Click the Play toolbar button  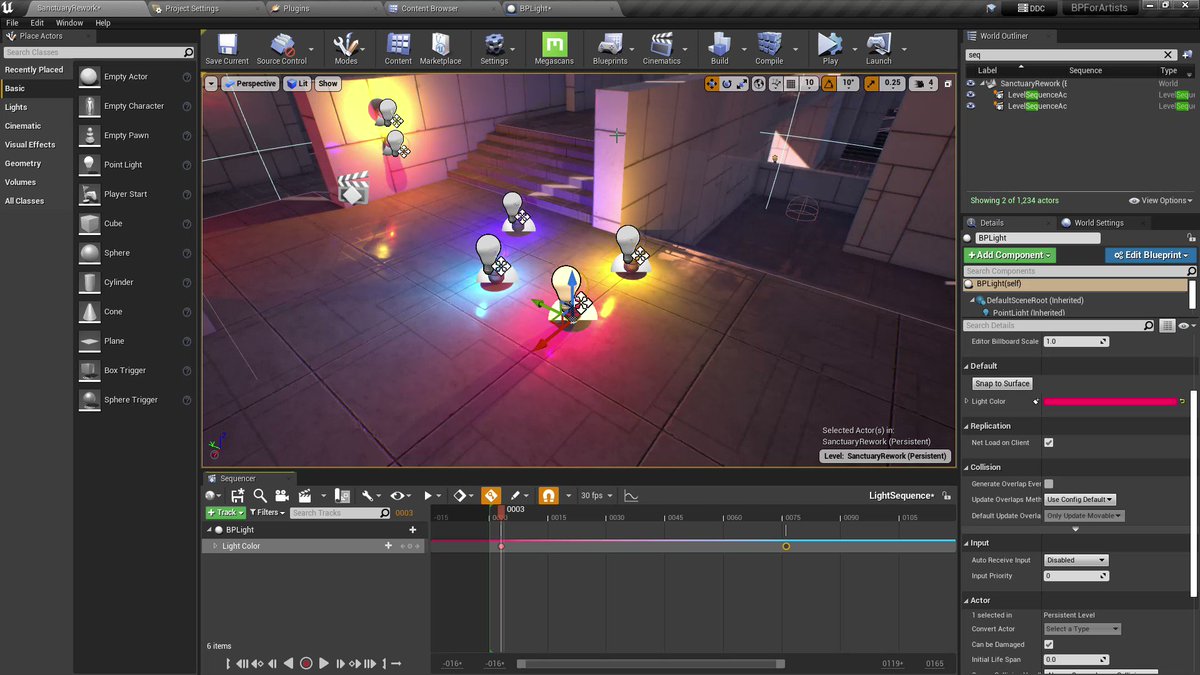coord(830,48)
